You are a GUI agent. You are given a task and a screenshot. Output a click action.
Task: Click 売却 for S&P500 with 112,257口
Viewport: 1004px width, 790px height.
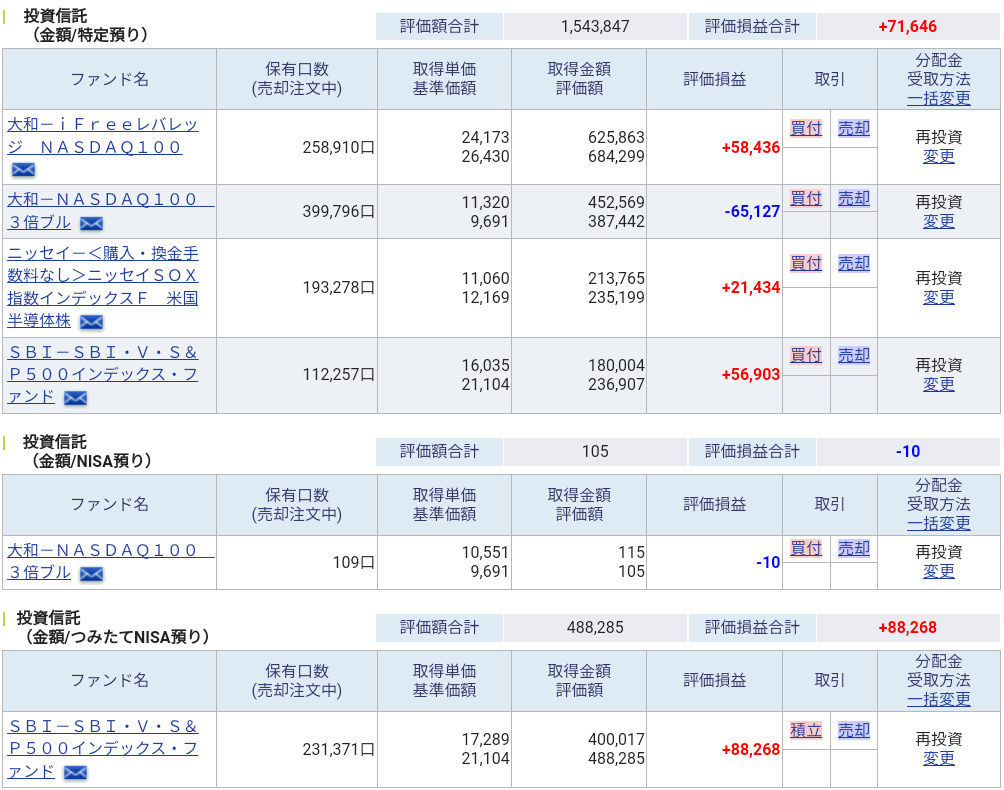854,355
